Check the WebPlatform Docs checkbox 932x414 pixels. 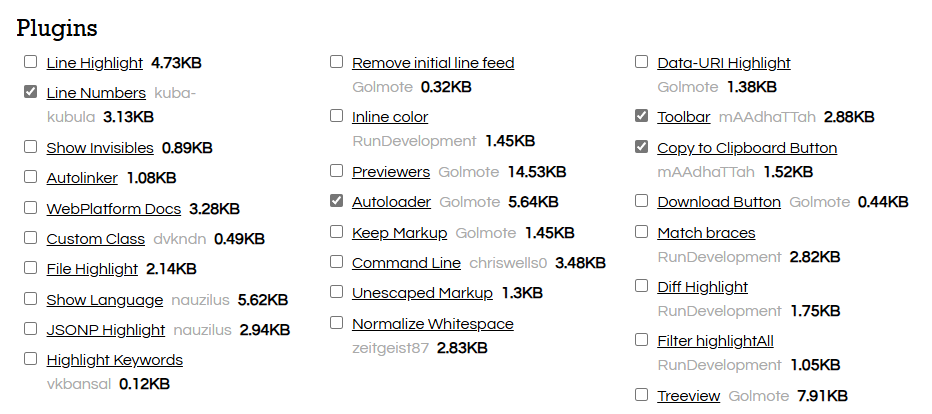point(30,208)
